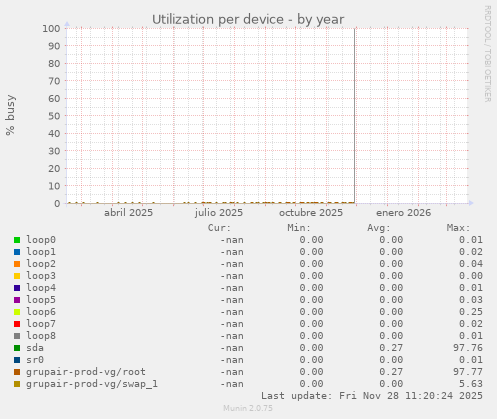Select the sda legend label
This screenshot has width=497, height=419.
click(35, 348)
